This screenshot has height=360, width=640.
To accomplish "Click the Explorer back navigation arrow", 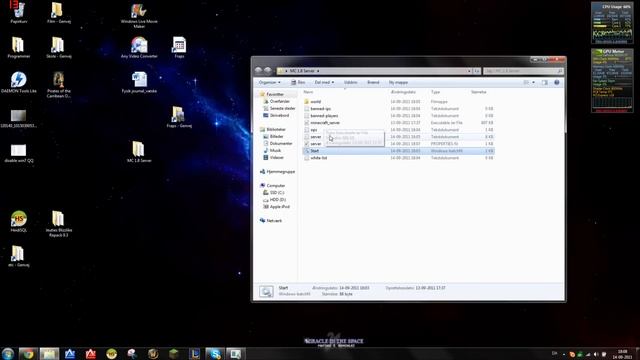I will click(x=258, y=71).
